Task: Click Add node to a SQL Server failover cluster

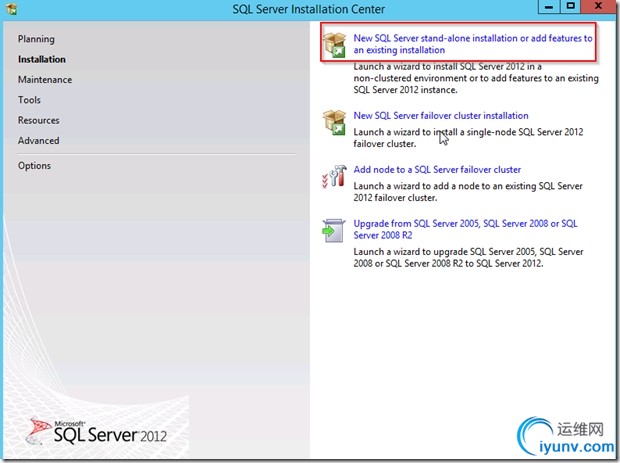Action: coord(437,170)
